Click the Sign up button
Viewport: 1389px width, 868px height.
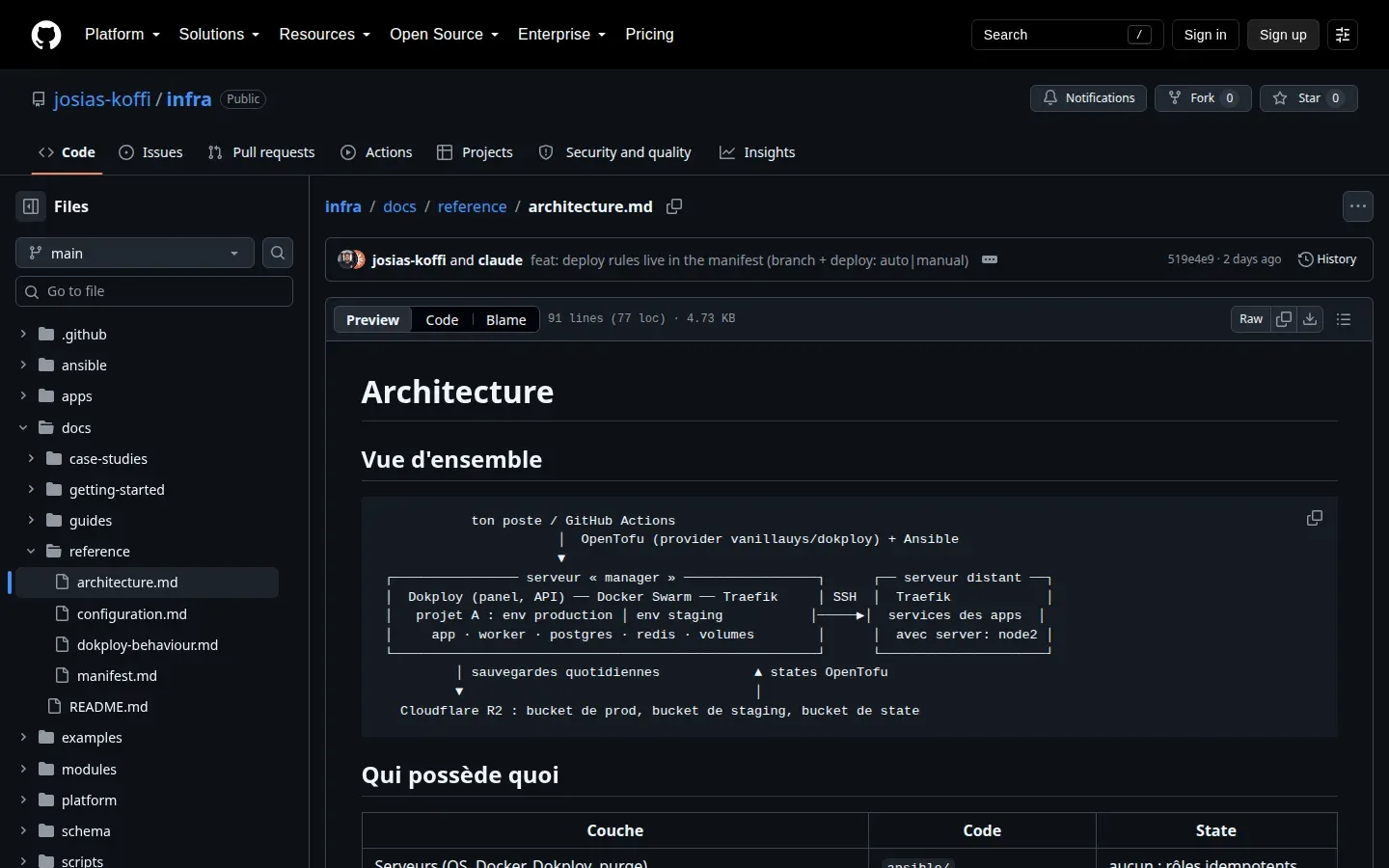coord(1283,35)
